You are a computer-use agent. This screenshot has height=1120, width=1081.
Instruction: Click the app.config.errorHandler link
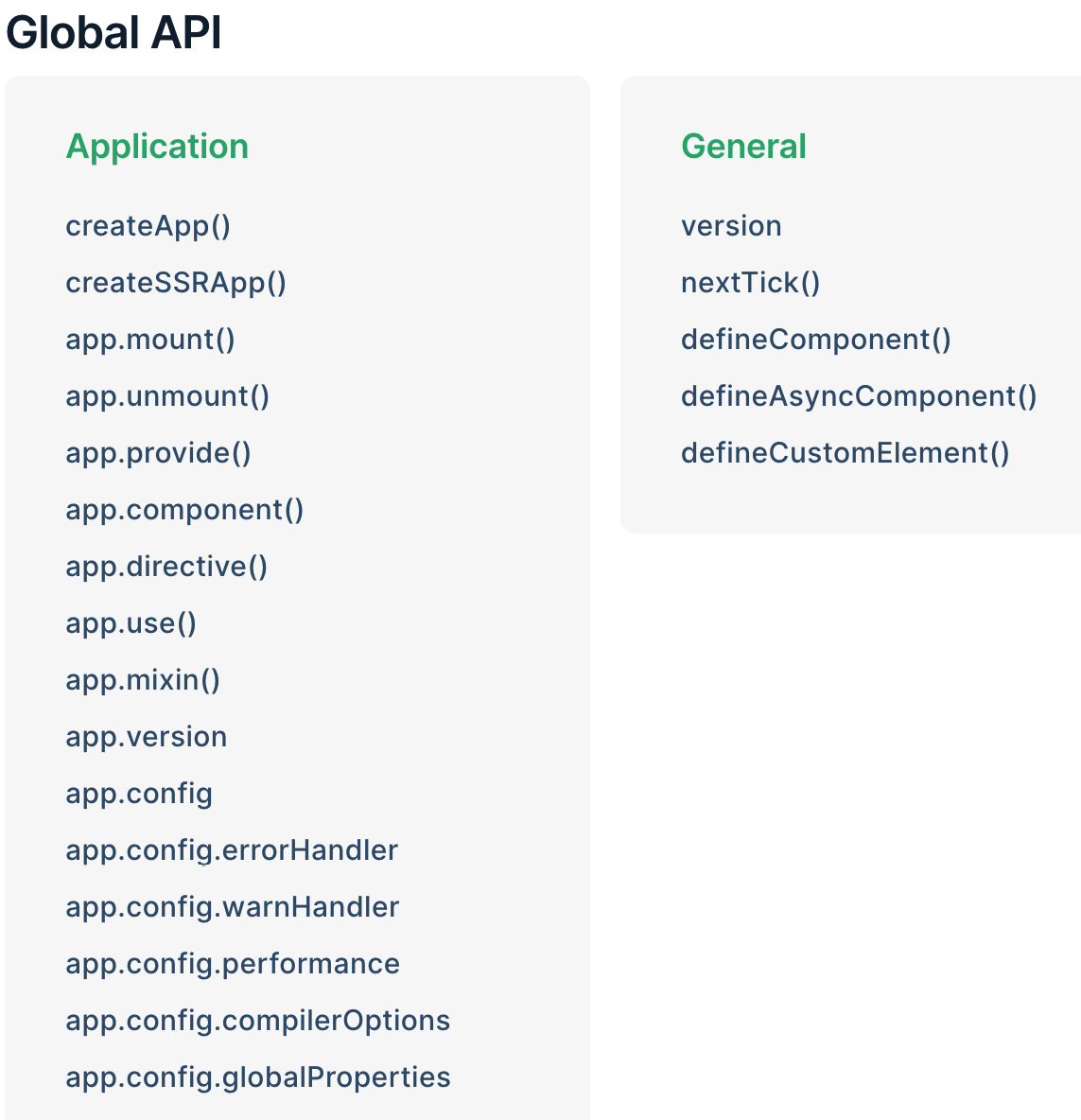tap(231, 851)
